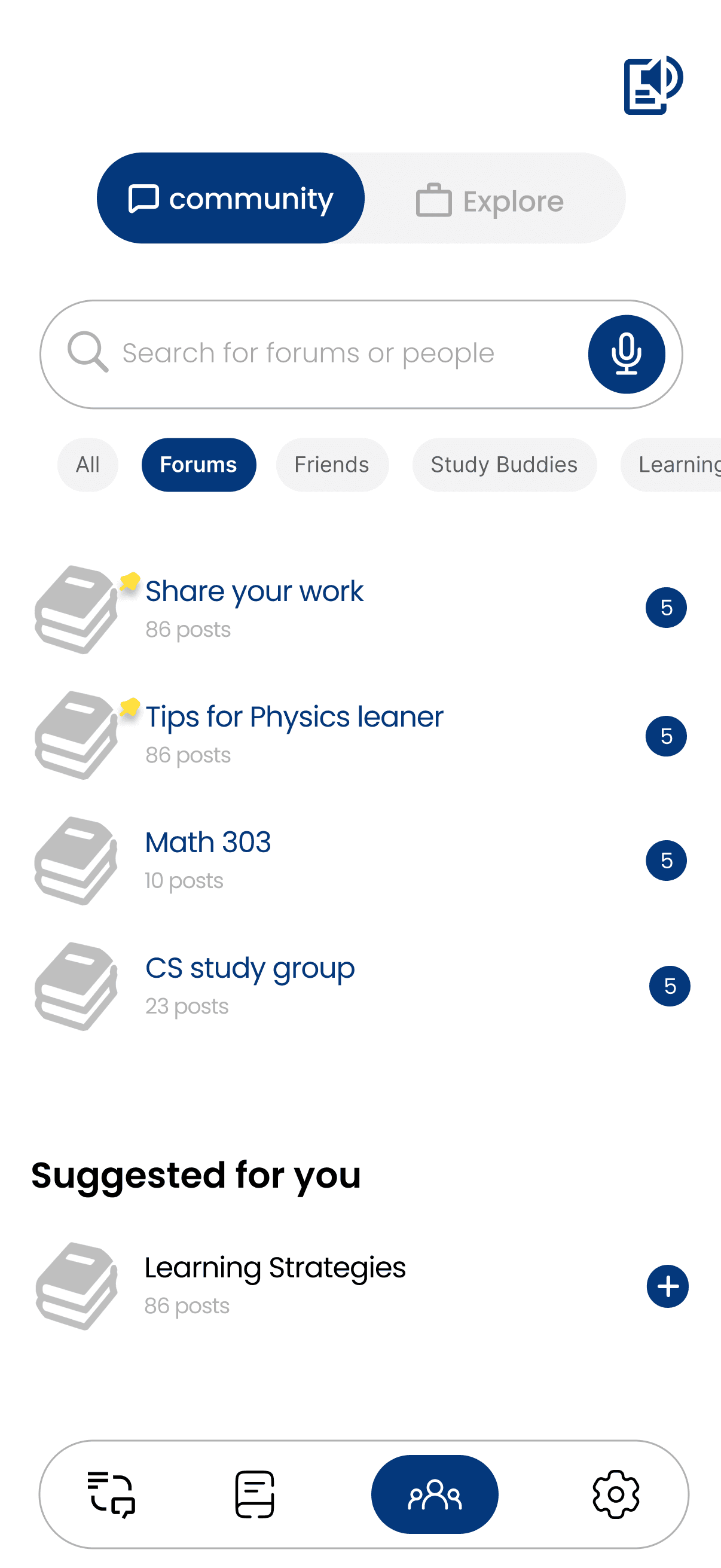Tap the unread badge on Math 303

(666, 860)
